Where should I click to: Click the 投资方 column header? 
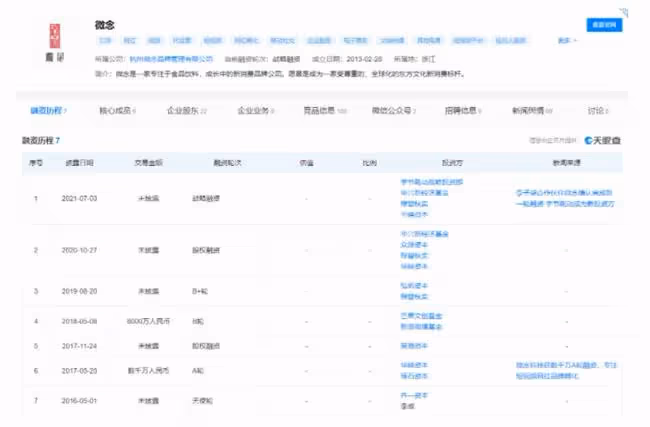[x=452, y=163]
